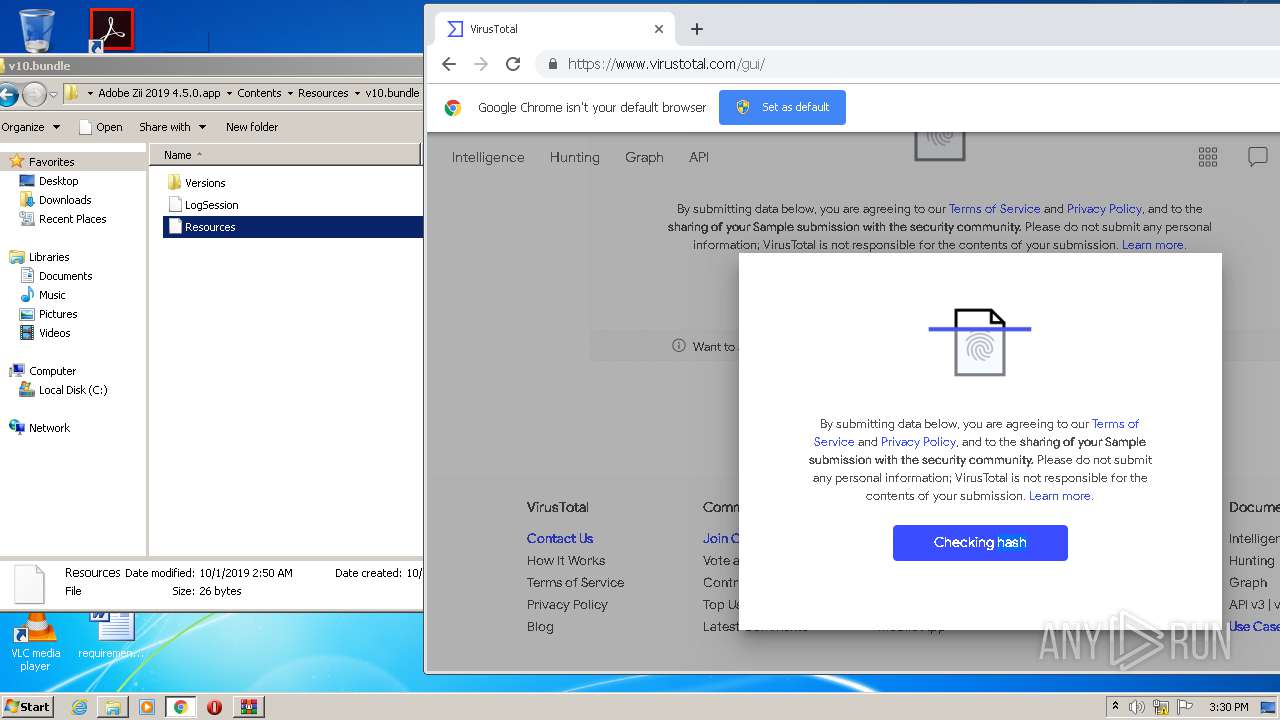
Task: Open Recycle Bin on the desktop
Action: (x=37, y=30)
